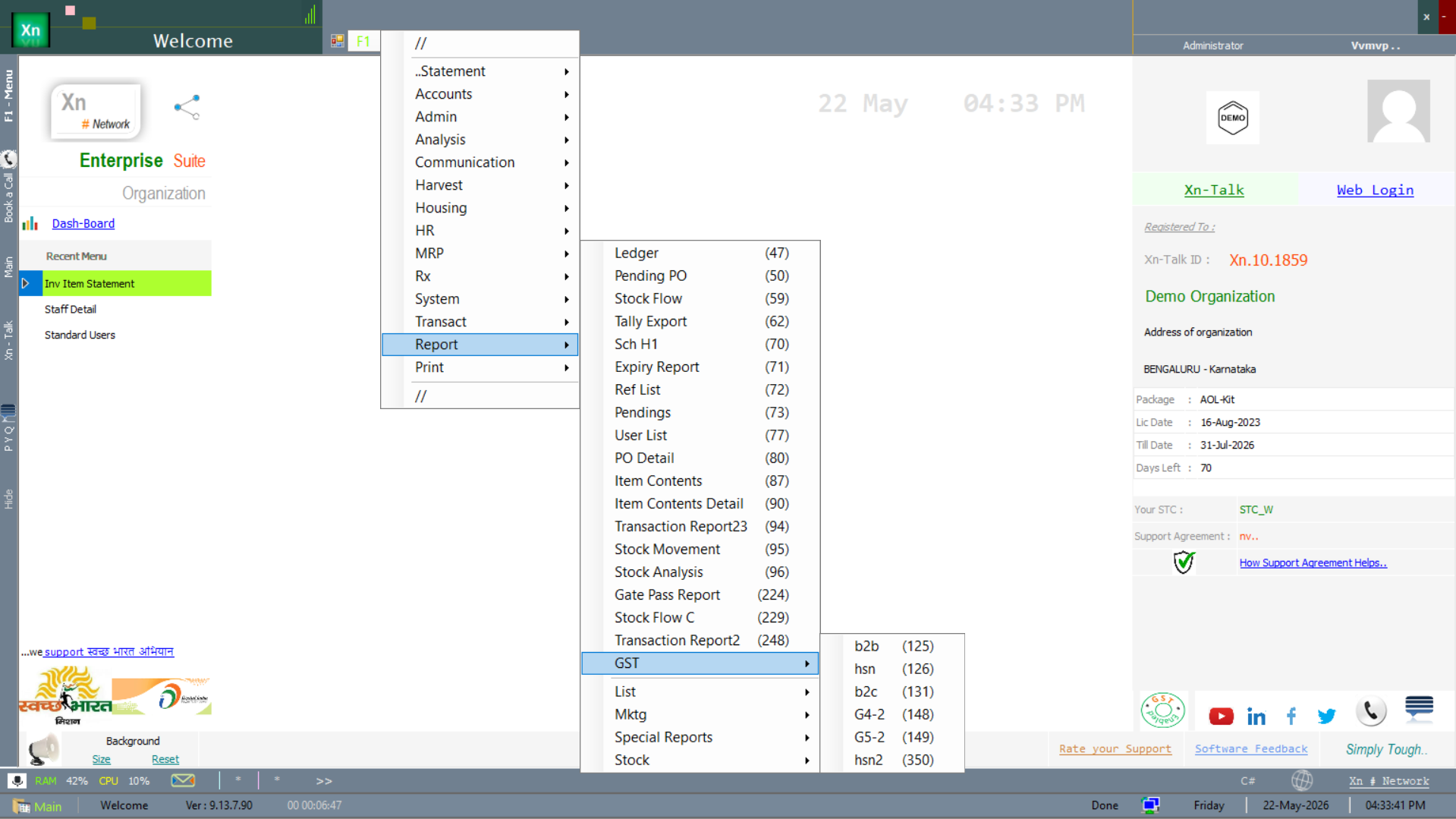Click the network monitor icon beside Done
Image resolution: width=1456 pixels, height=819 pixels.
click(x=1150, y=805)
